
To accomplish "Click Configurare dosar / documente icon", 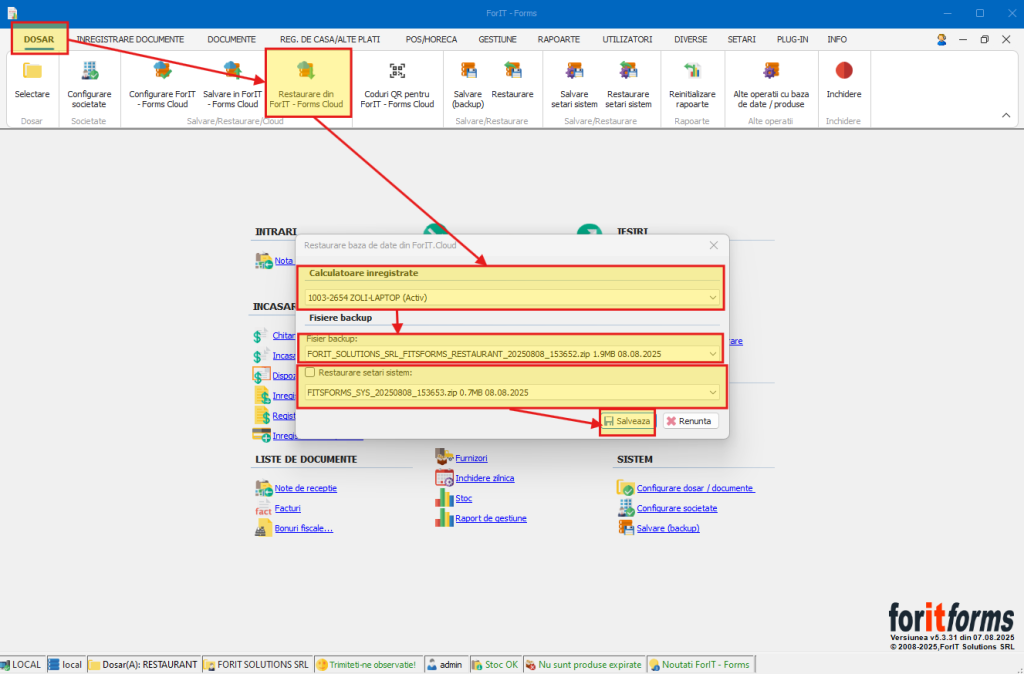I will pyautogui.click(x=626, y=488).
